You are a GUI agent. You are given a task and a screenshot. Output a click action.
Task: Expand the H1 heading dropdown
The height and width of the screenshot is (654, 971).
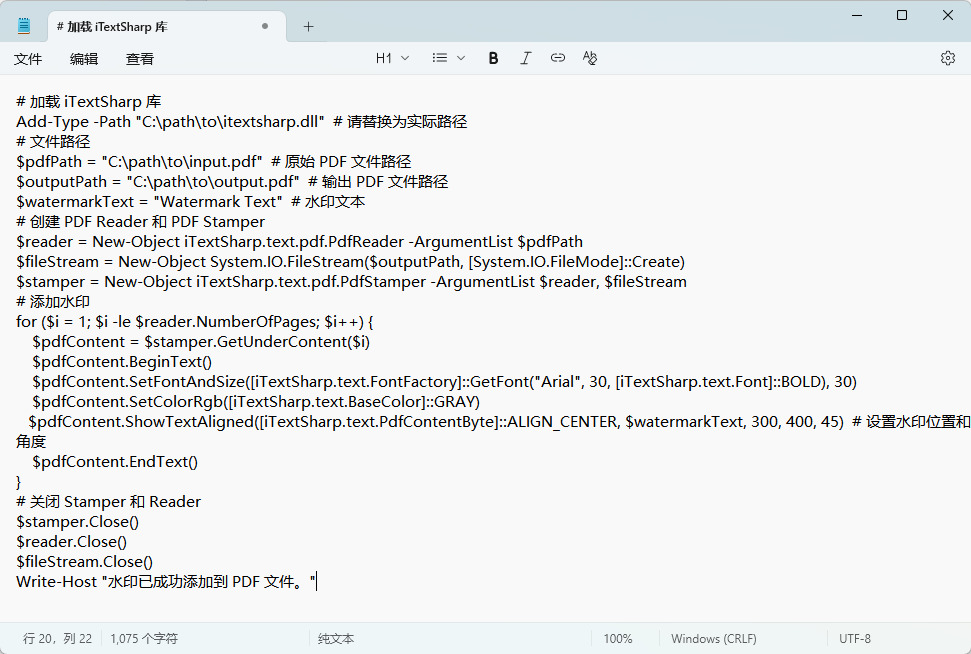coord(392,58)
